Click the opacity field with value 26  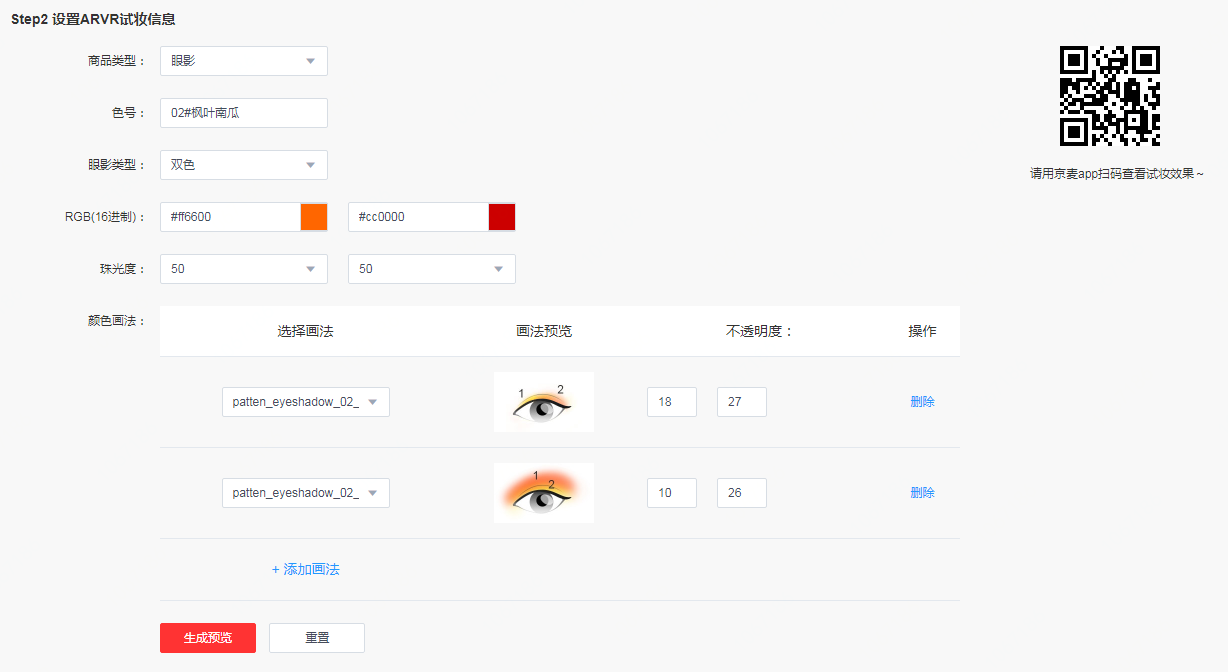[x=741, y=493]
